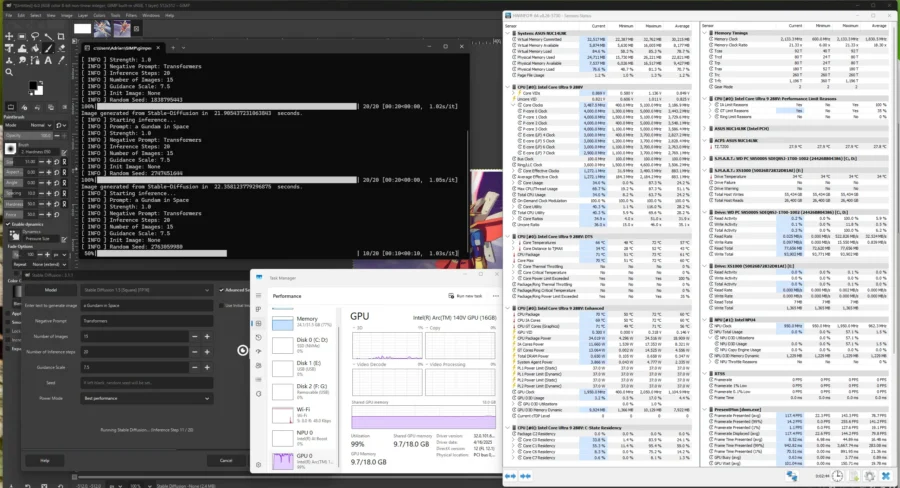This screenshot has height=488, width=900.
Task: Toggle Hardness link-to-brush-default button
Action: 64,204
